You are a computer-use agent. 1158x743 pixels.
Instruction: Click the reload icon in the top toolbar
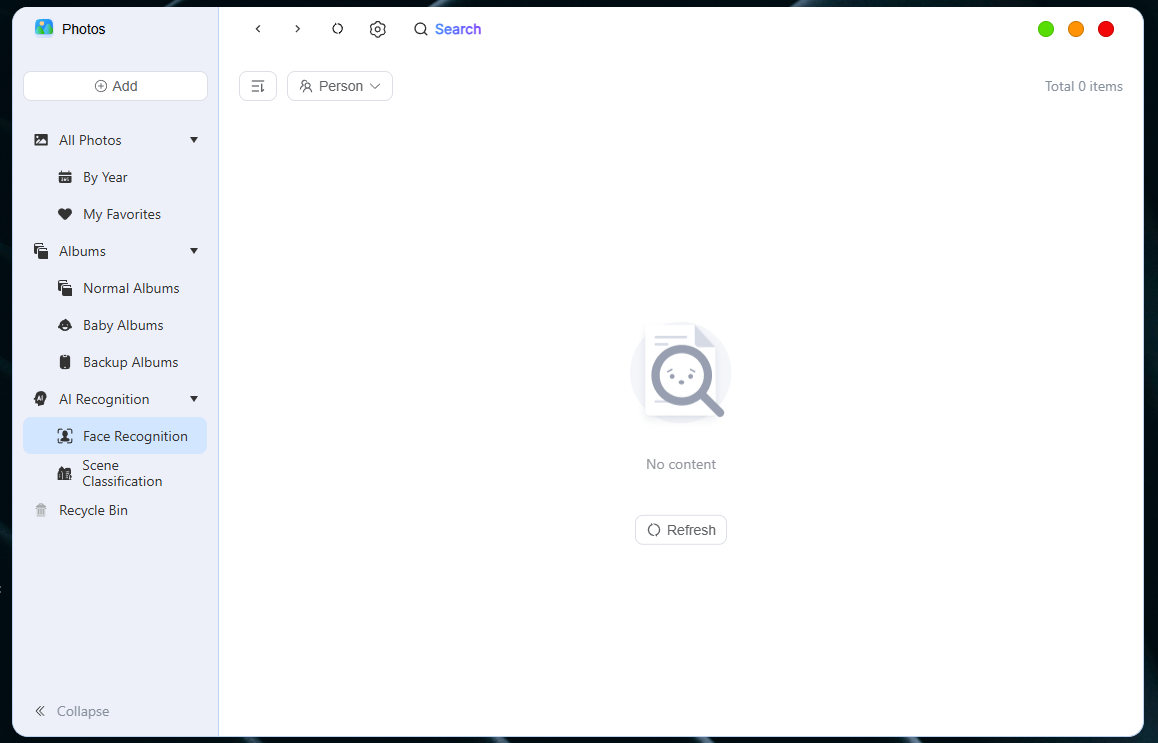pos(338,29)
